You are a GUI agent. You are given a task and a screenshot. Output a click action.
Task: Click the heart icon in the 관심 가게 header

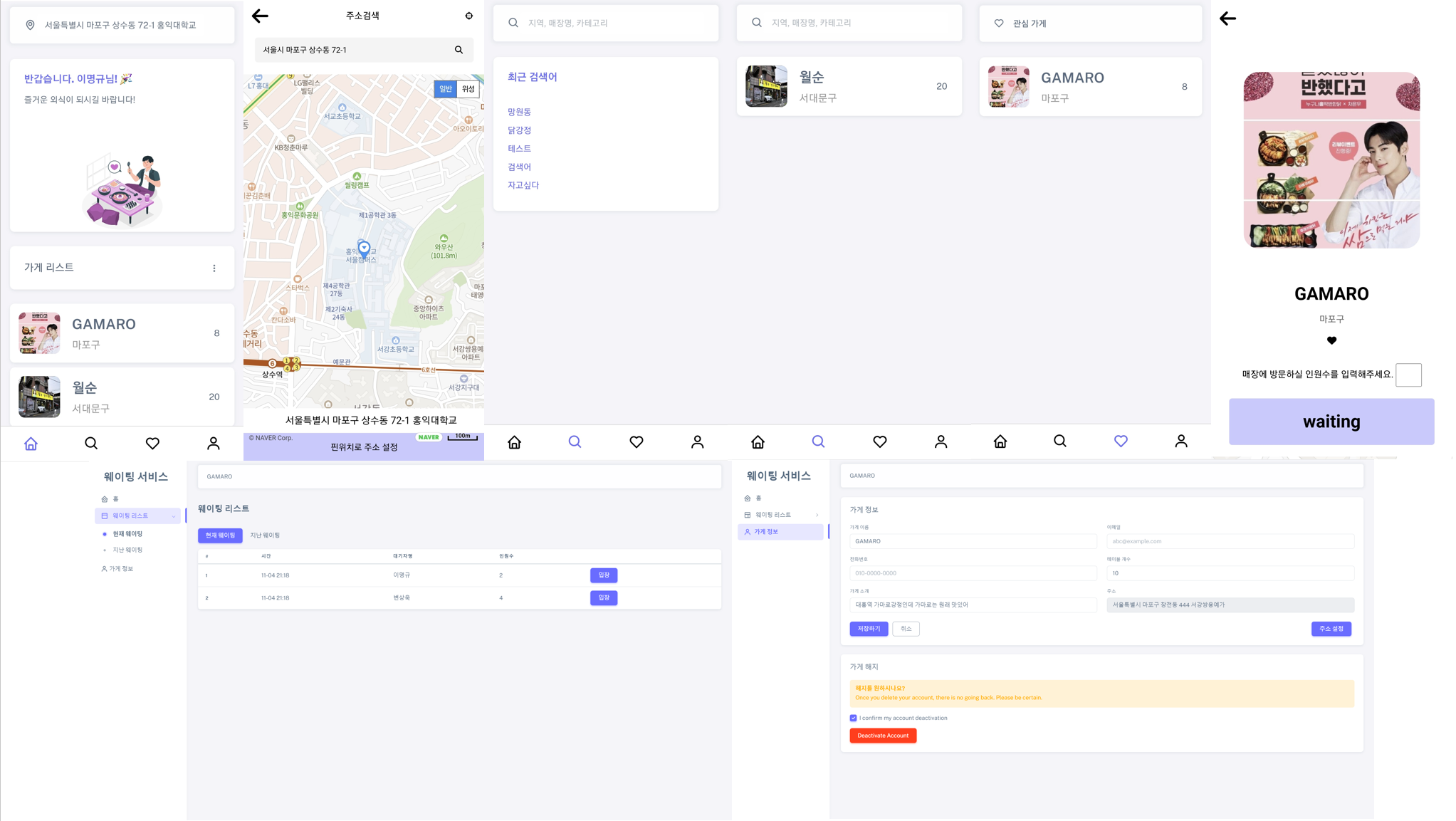coord(999,23)
